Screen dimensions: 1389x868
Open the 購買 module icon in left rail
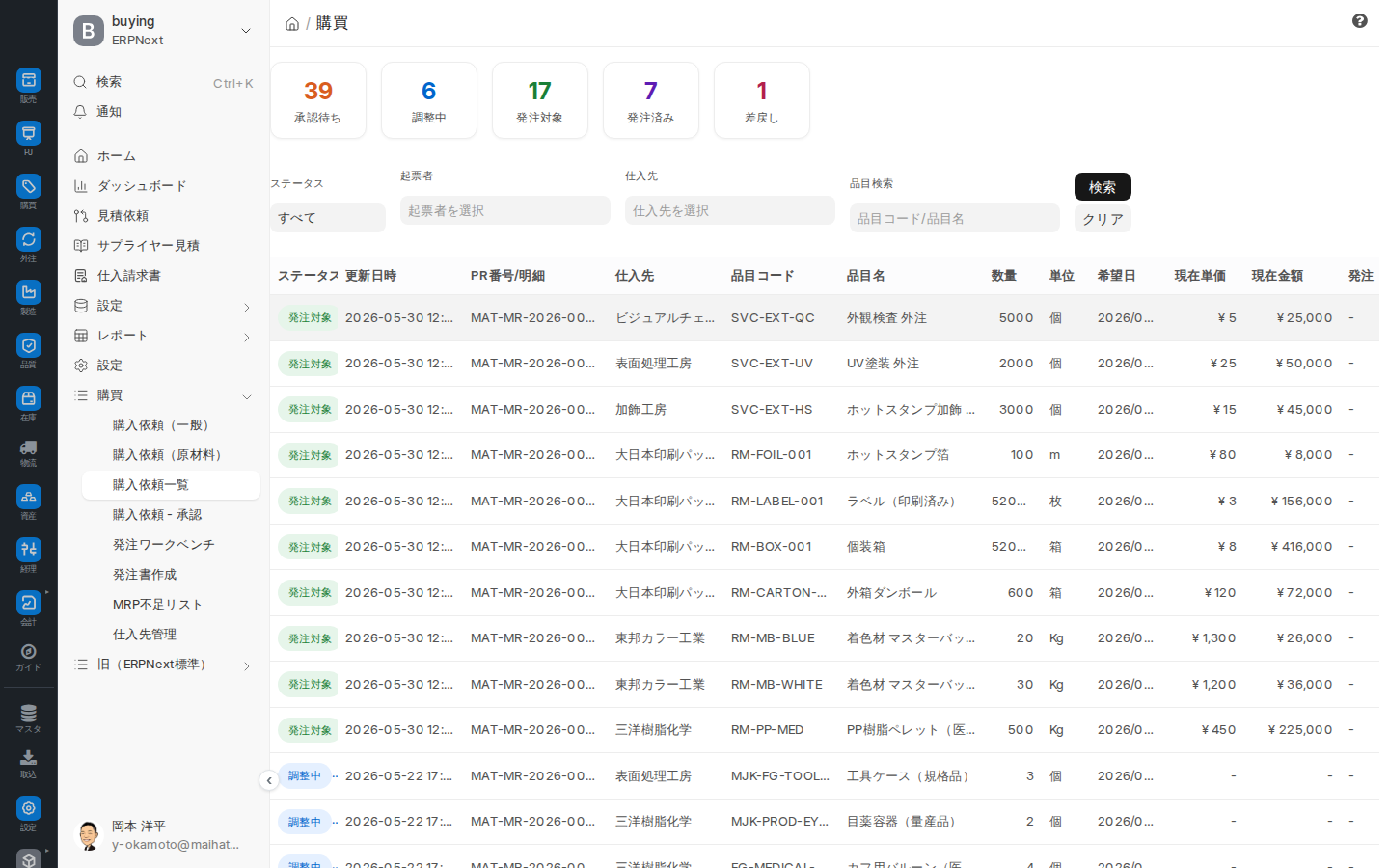[x=28, y=186]
